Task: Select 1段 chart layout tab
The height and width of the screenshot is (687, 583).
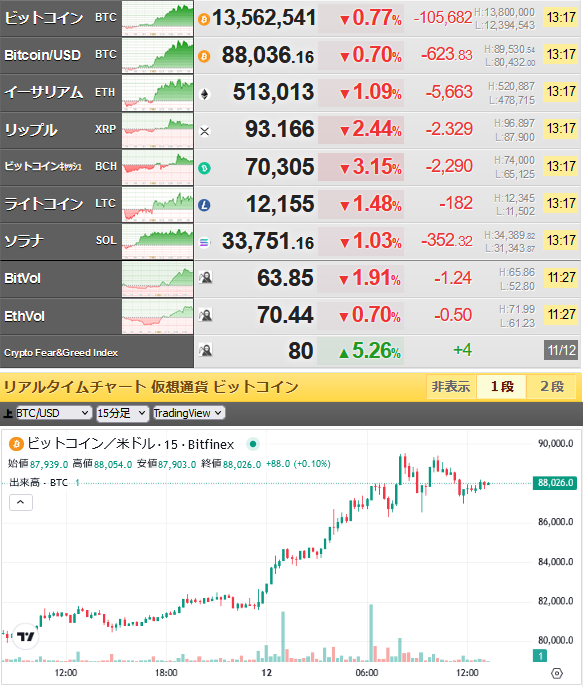Action: [502, 387]
